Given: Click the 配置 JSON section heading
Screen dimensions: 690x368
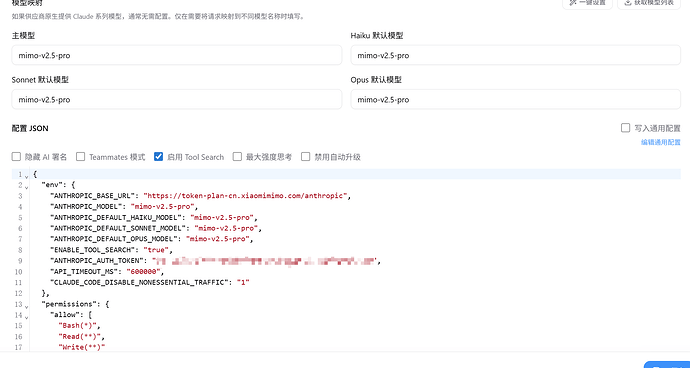Looking at the screenshot, I should pos(30,129).
